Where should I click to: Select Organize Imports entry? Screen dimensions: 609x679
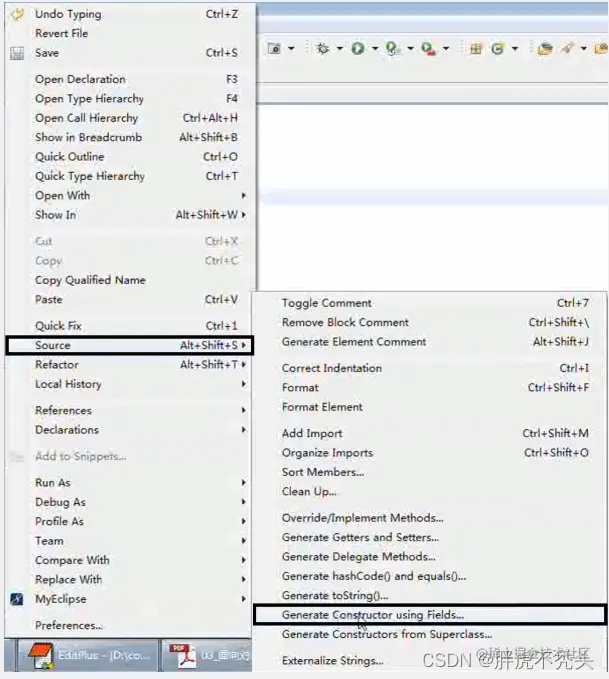tap(430, 453)
